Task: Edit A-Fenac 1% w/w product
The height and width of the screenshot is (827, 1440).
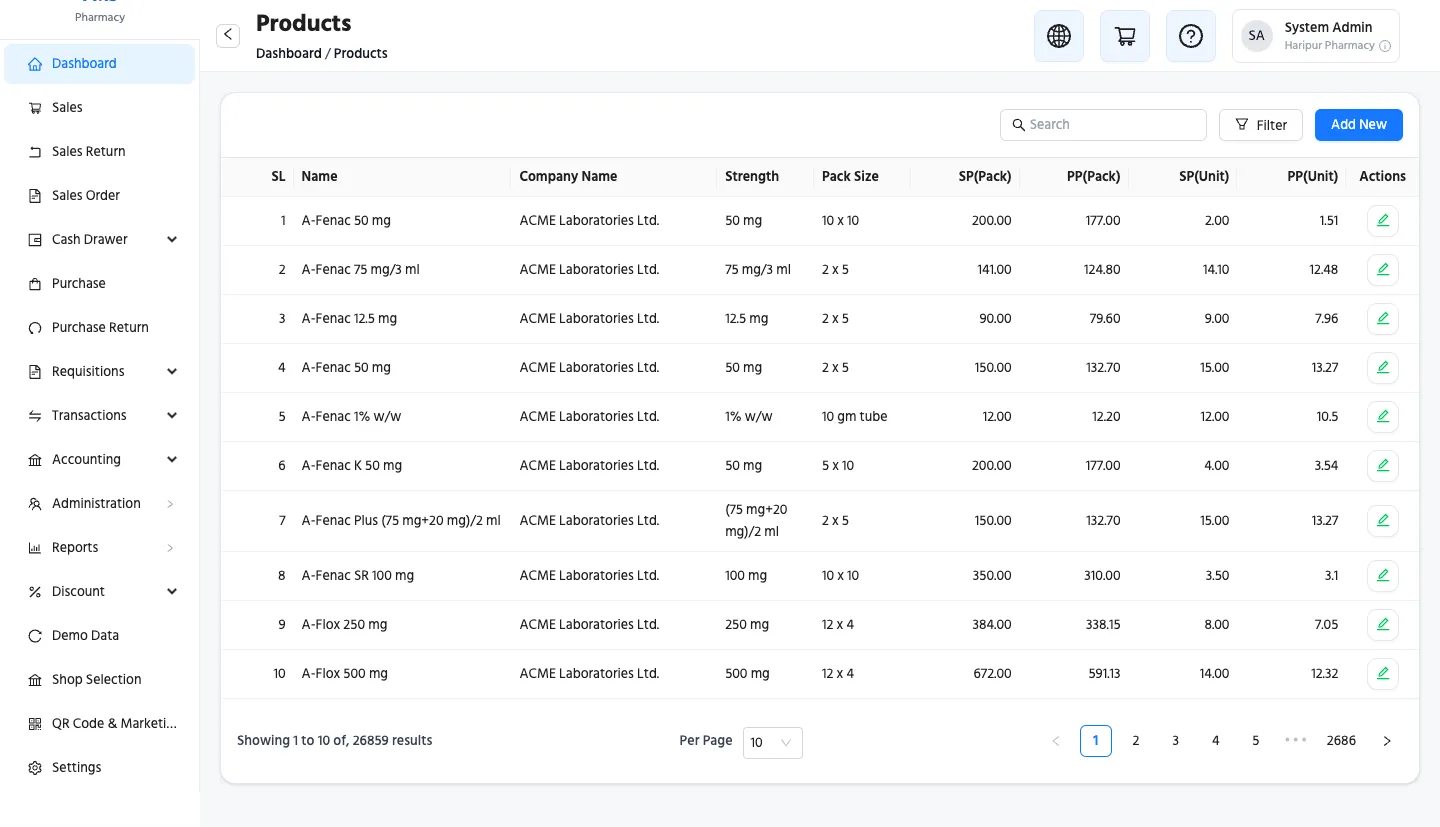Action: coord(1383,417)
